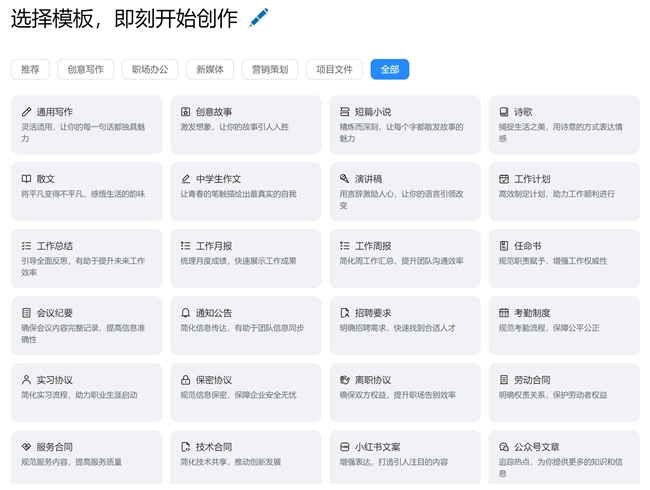Click the 实习协议 person icon
650x490 pixels.
(26, 380)
